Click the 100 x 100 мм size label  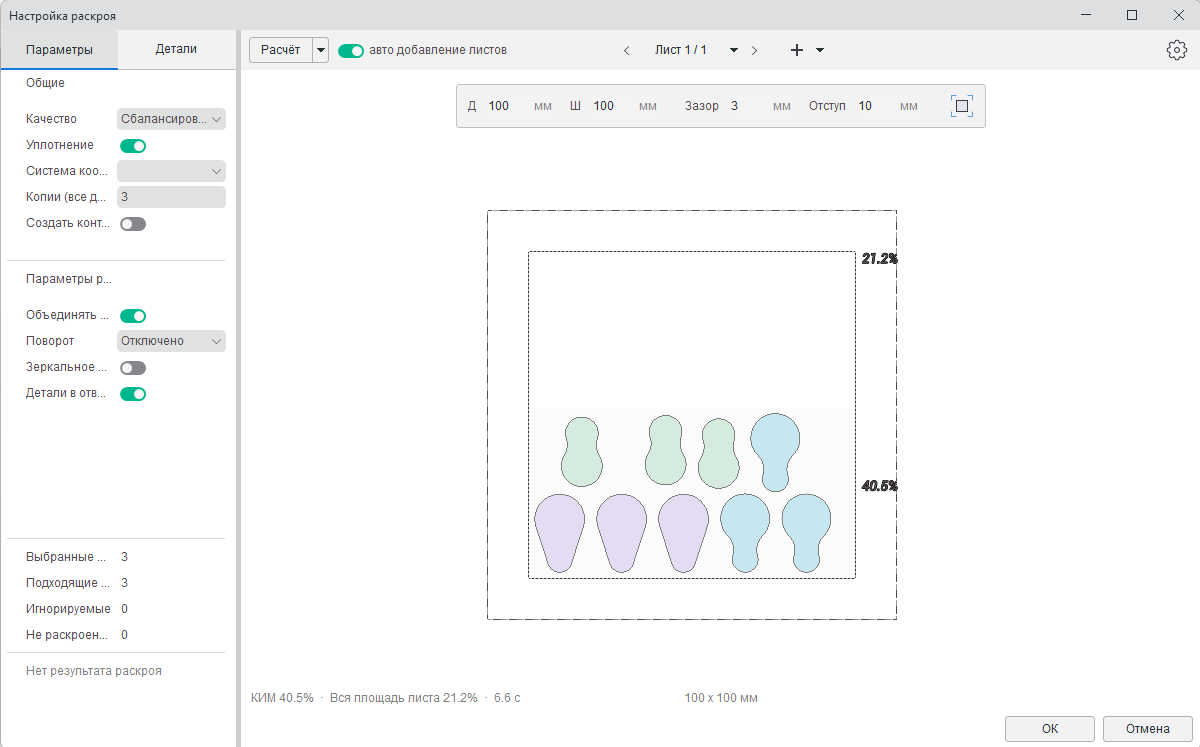(x=721, y=698)
